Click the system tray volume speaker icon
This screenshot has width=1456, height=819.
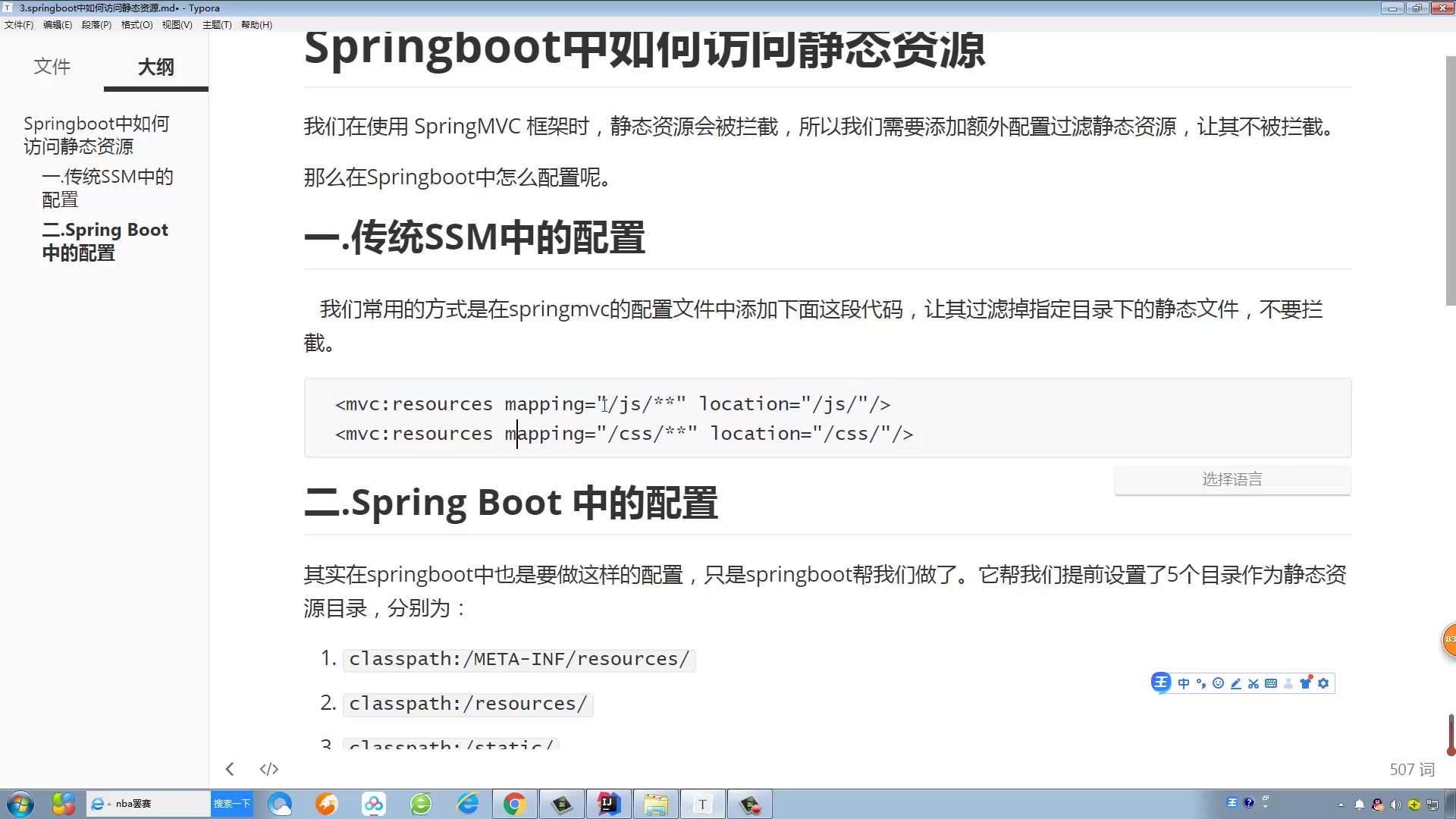[1395, 805]
